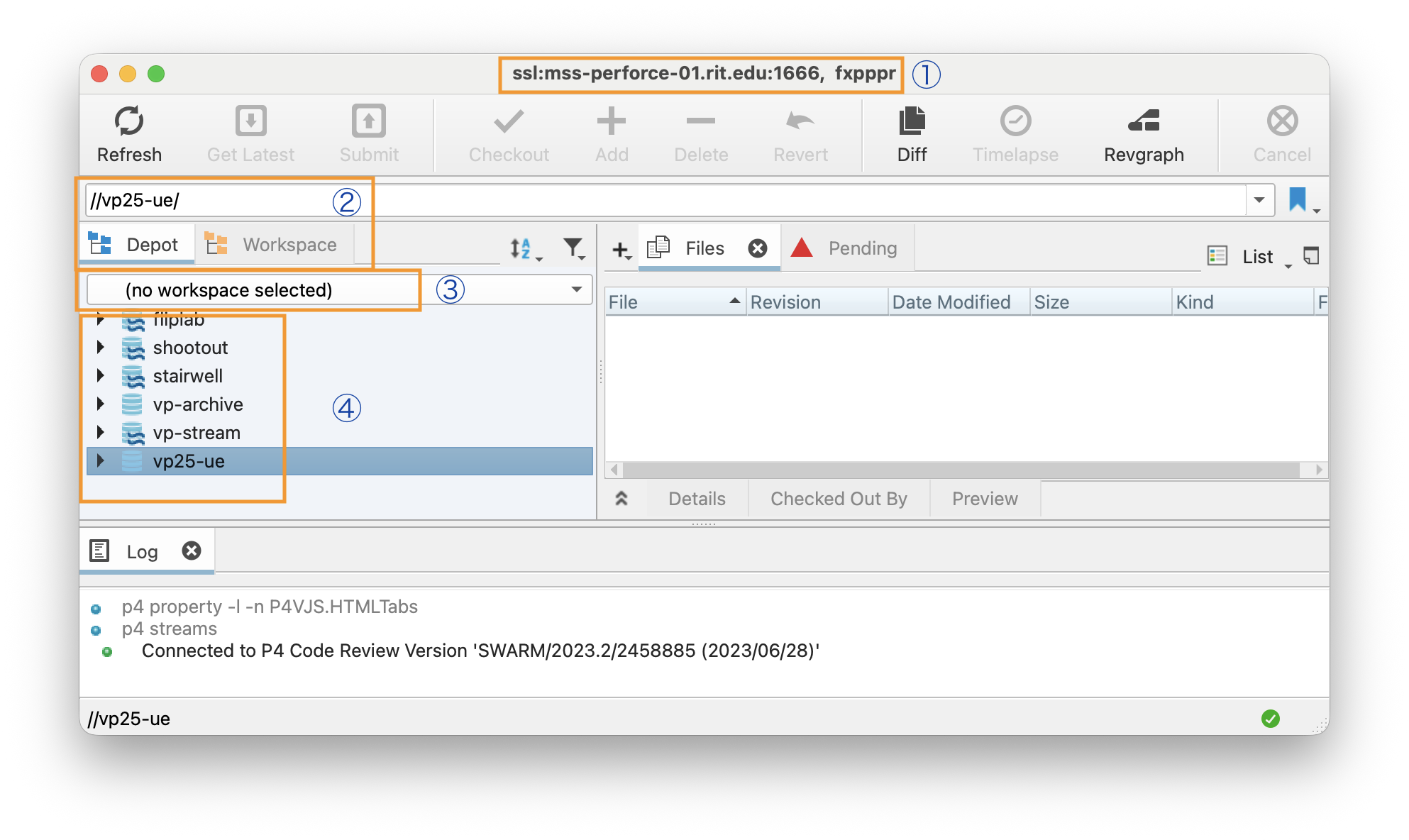The image size is (1409, 840).
Task: Close the Log tab
Action: (192, 551)
